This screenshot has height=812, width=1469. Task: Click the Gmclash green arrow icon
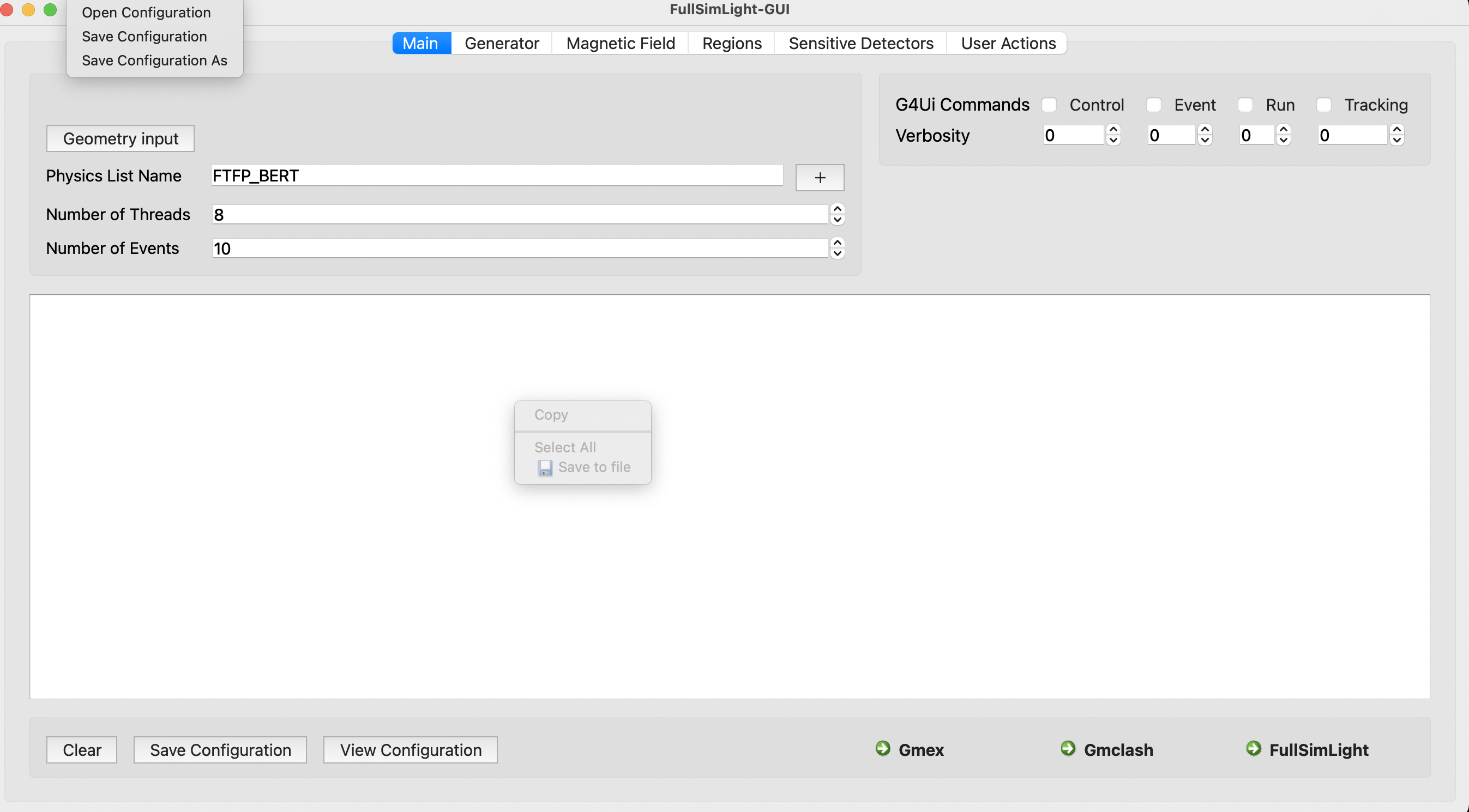1068,748
